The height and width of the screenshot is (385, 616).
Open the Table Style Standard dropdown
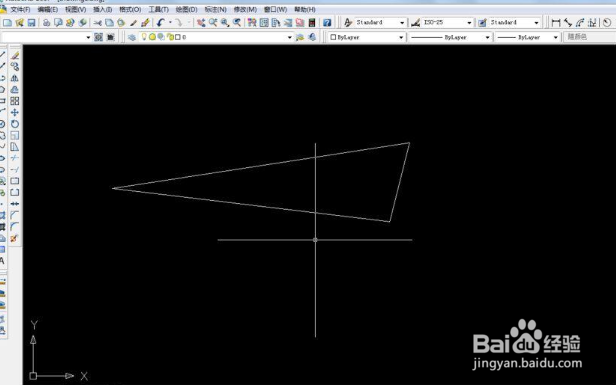(x=515, y=23)
